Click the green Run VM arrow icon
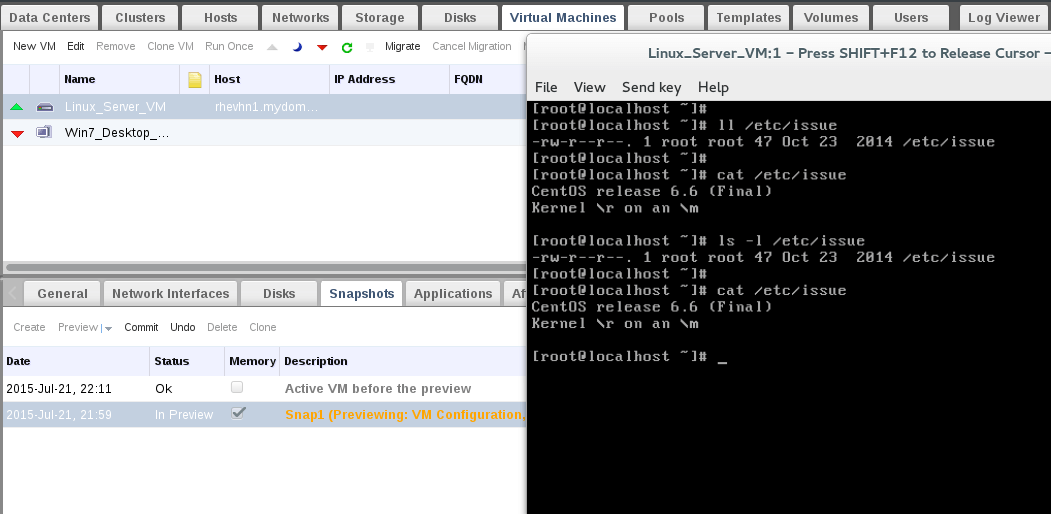Viewport: 1051px width, 514px height. pyautogui.click(x=272, y=47)
